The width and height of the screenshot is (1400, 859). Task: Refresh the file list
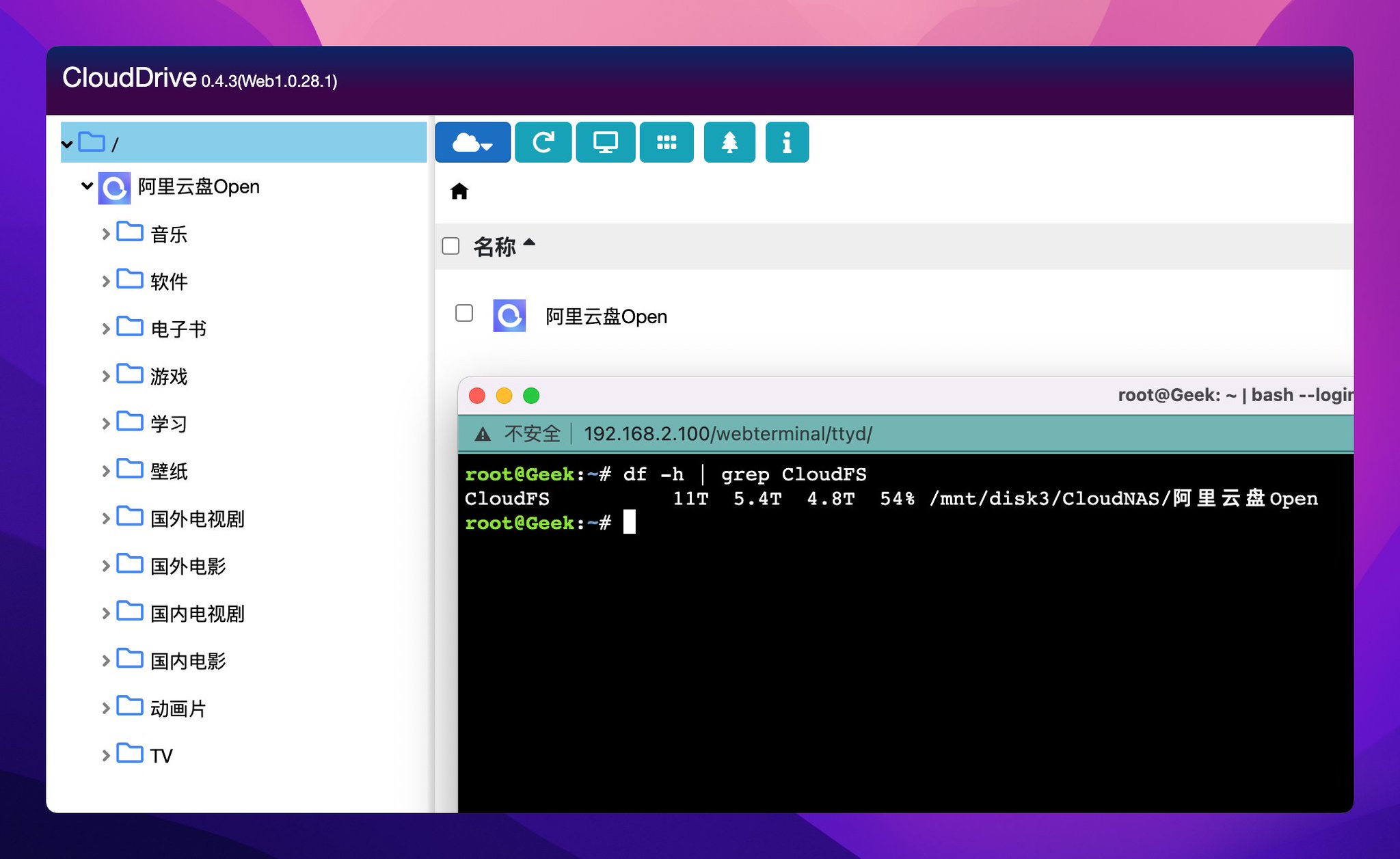pyautogui.click(x=543, y=142)
